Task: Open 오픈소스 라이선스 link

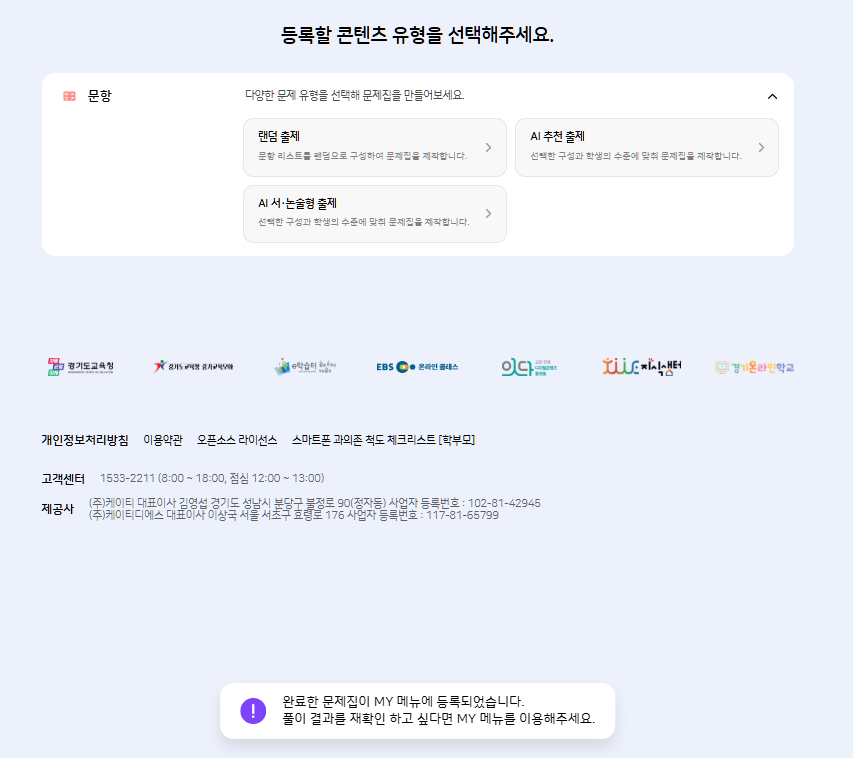Action: [237, 440]
